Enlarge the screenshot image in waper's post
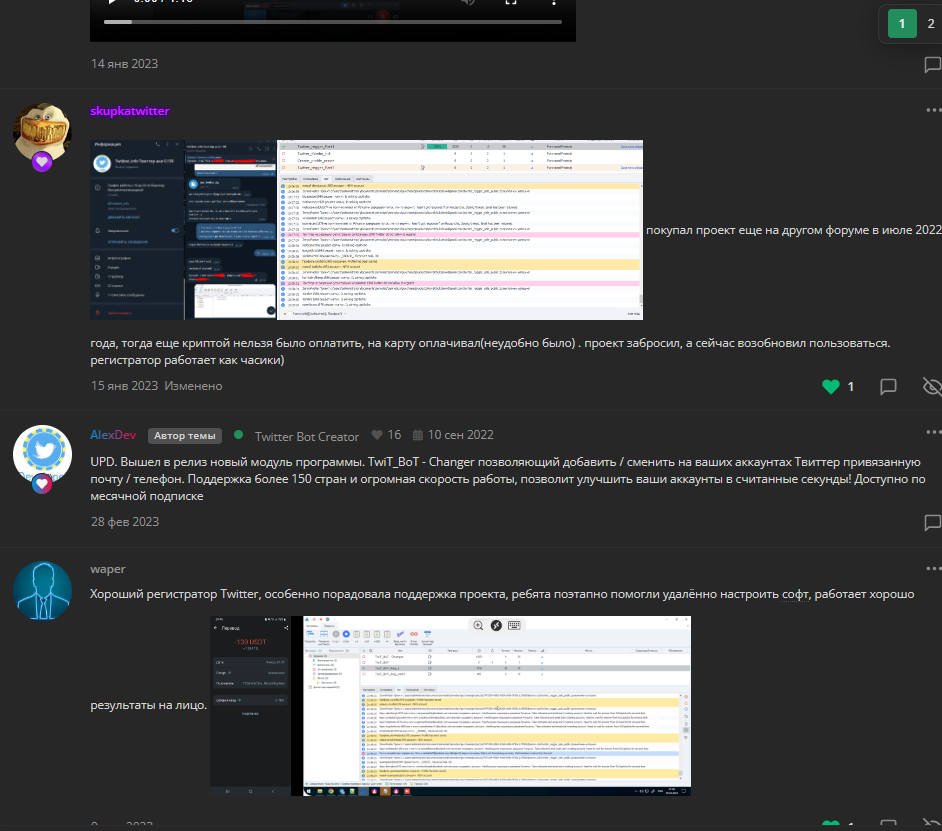This screenshot has width=942, height=831. (451, 706)
